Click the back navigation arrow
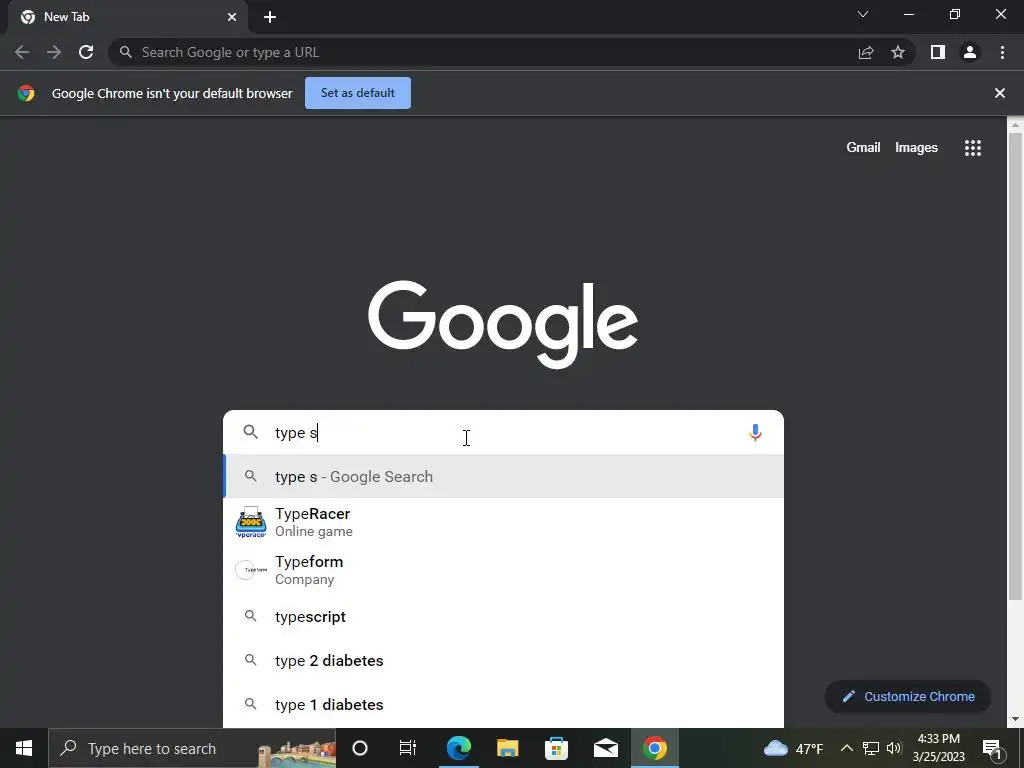 click(x=22, y=52)
